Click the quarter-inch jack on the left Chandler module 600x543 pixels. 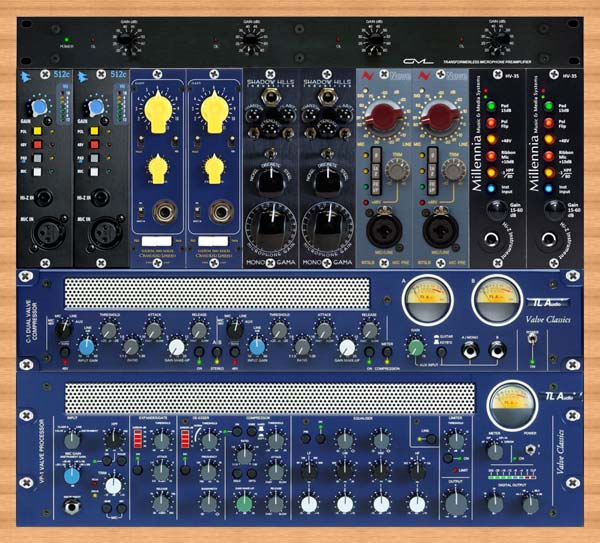[x=165, y=212]
